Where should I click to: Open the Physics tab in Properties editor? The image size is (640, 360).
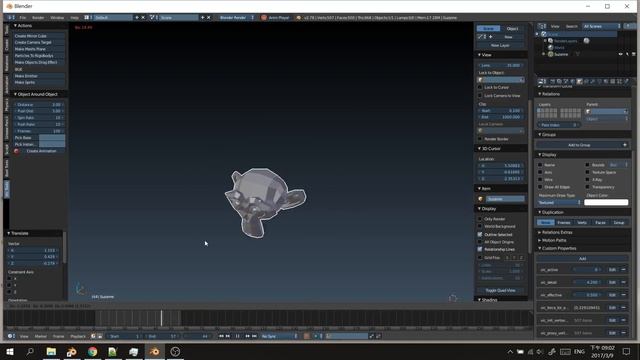click(627, 82)
